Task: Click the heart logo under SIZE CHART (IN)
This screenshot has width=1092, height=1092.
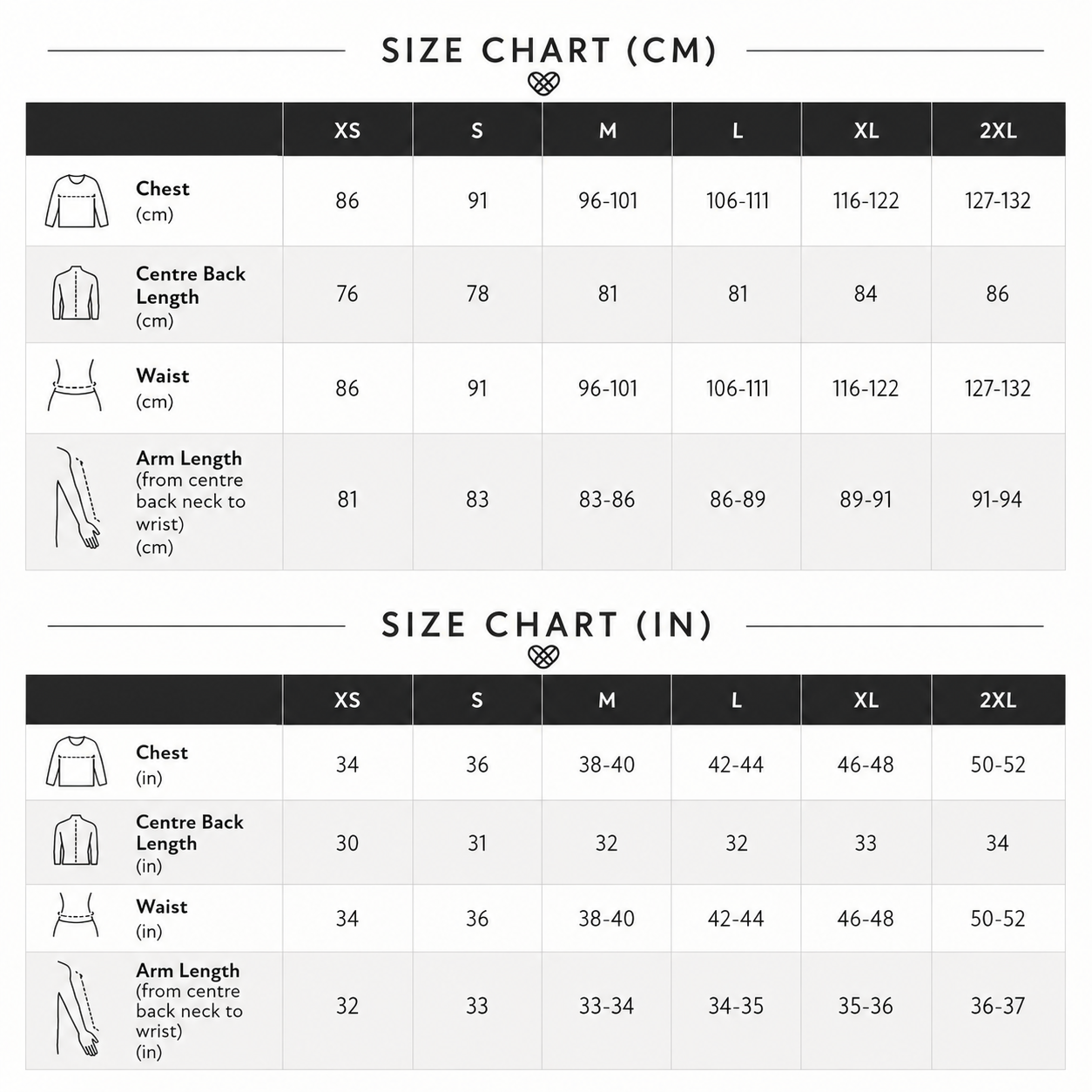Action: tap(543, 657)
